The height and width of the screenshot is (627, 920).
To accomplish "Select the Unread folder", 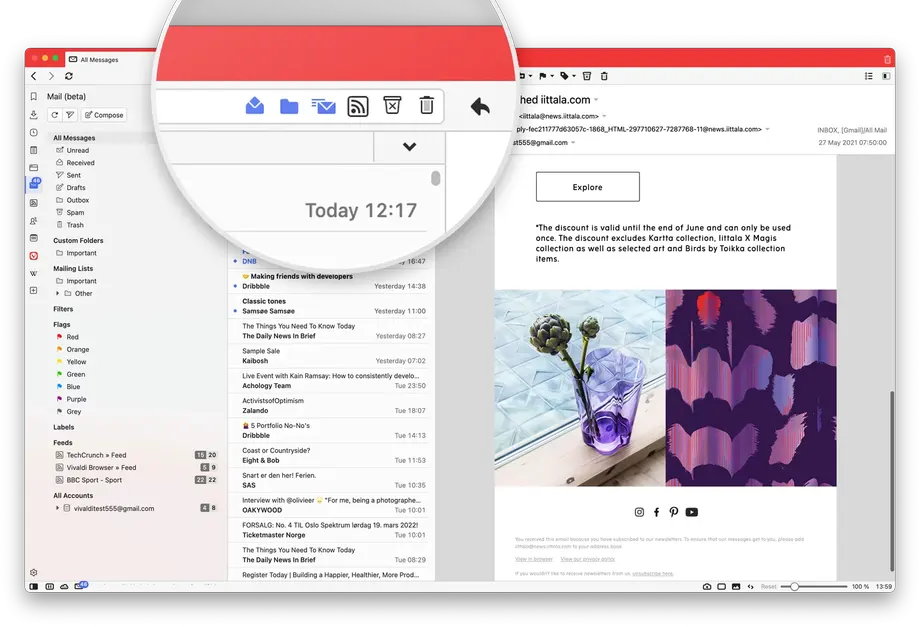I will (x=72, y=150).
